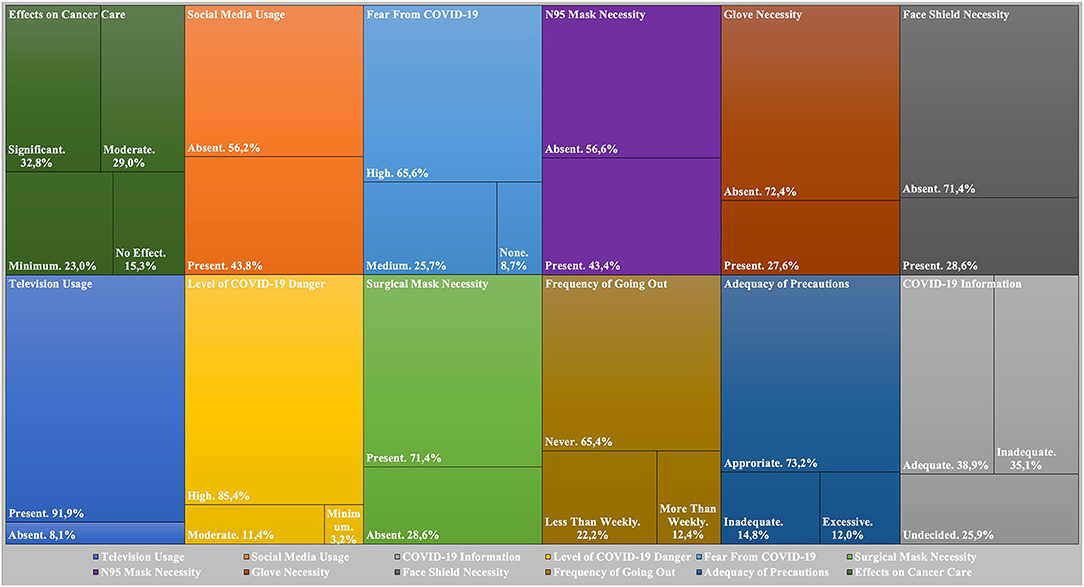Click the Effects on Cancer Care legend swatch
The height and width of the screenshot is (587, 1084).
pyautogui.click(x=850, y=572)
